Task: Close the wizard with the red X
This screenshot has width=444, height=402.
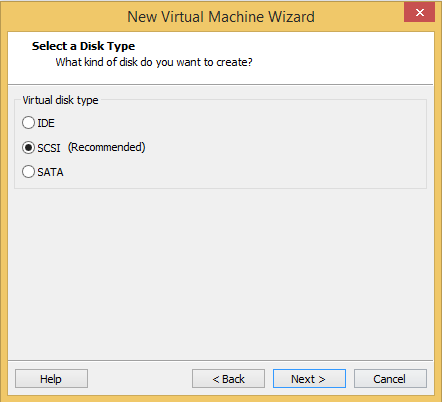Action: 419,12
